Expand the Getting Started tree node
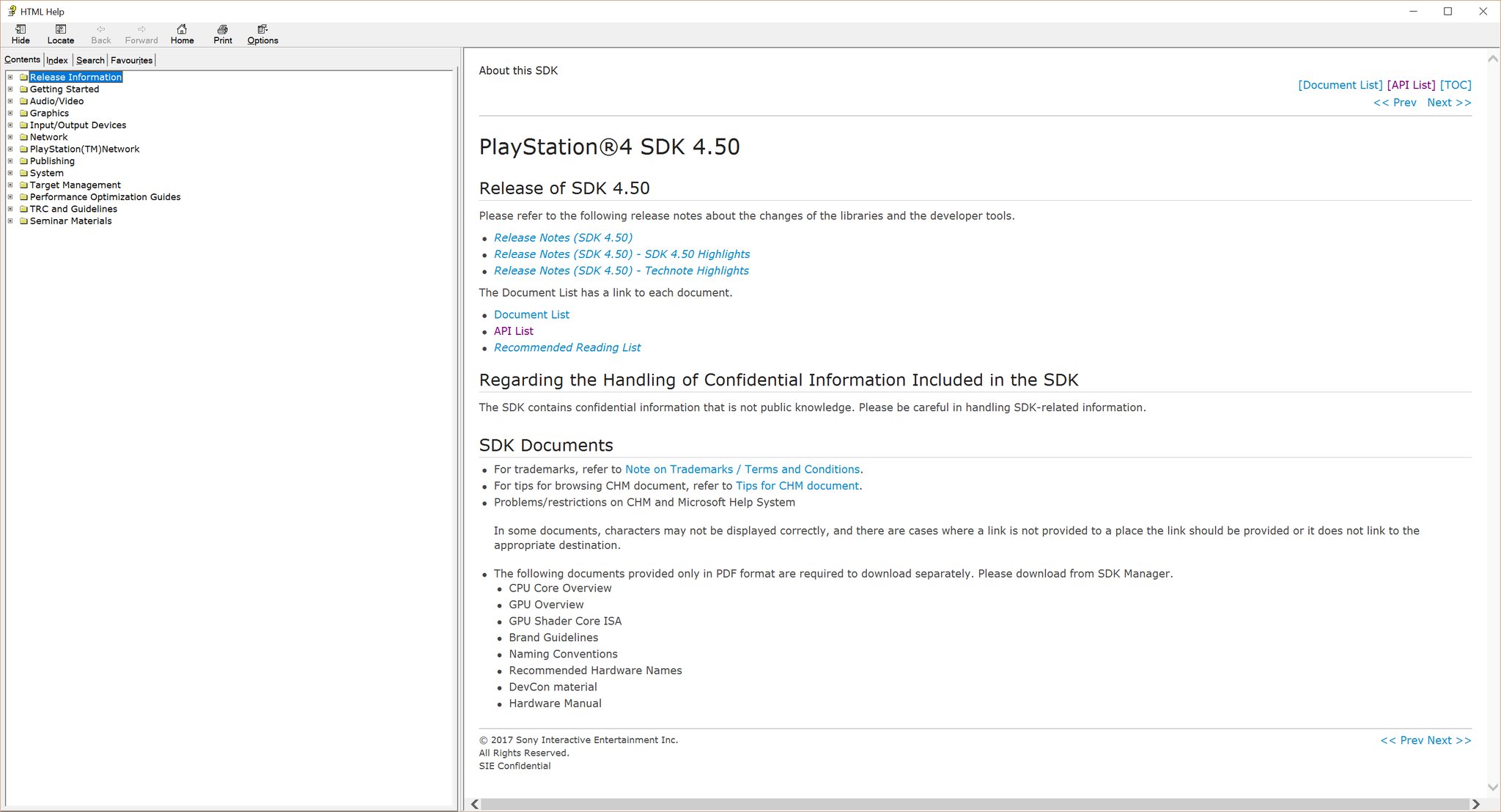 tap(10, 89)
